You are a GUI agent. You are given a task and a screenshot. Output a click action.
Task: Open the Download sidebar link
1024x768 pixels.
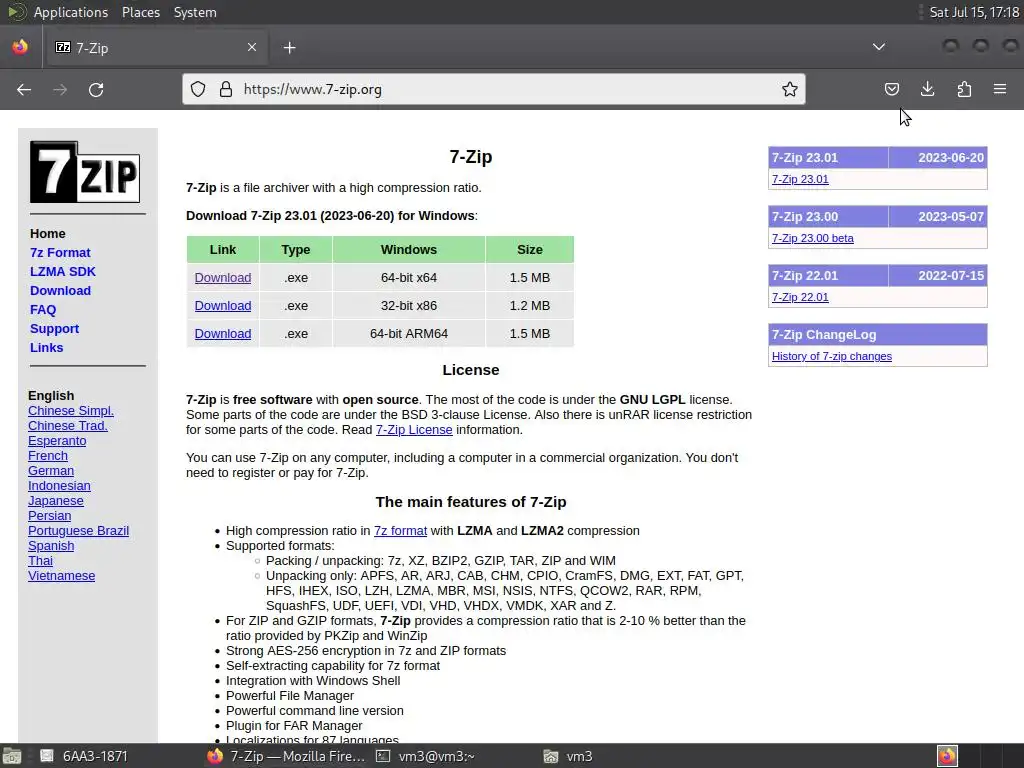pos(60,291)
